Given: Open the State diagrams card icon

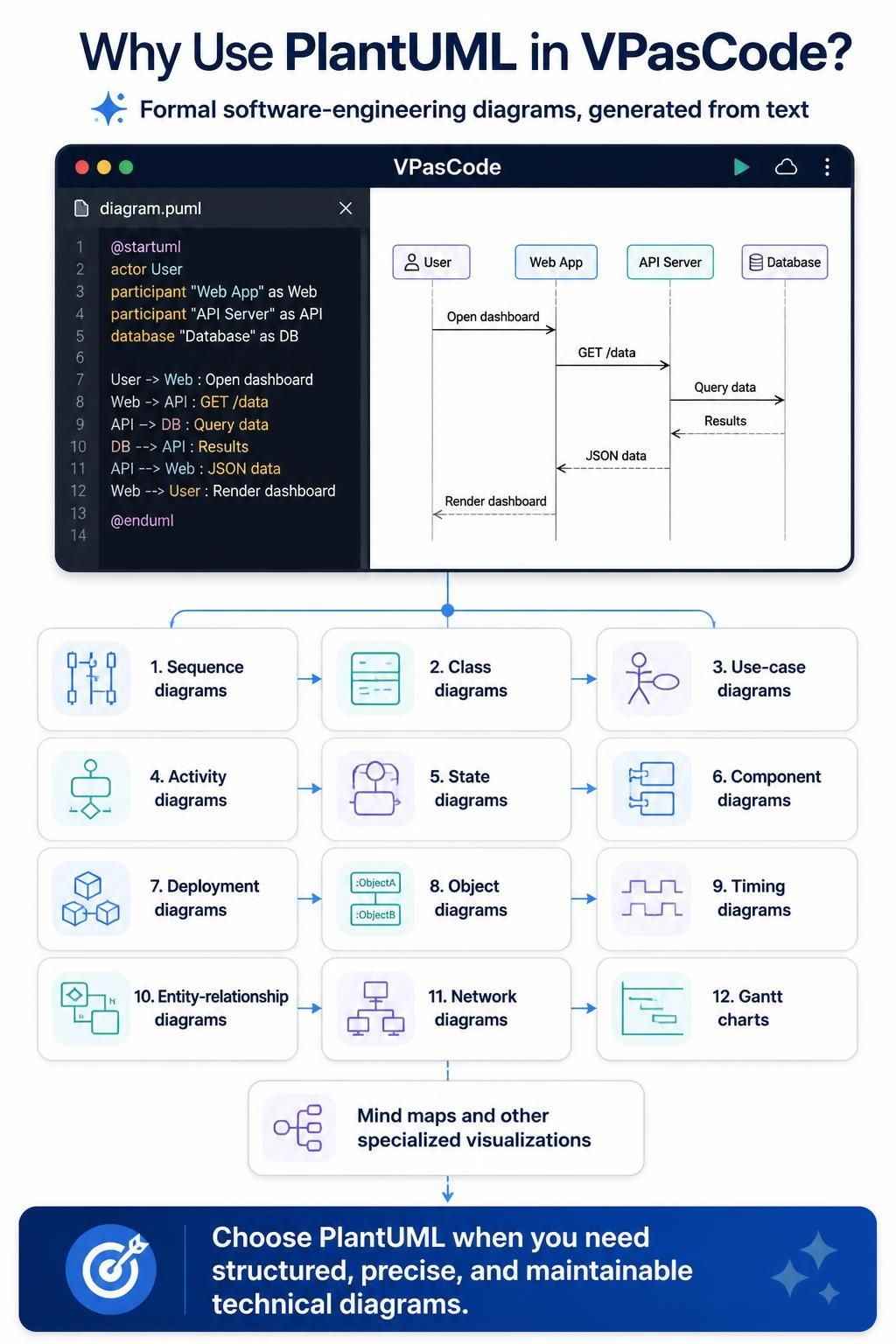Looking at the screenshot, I should [375, 788].
